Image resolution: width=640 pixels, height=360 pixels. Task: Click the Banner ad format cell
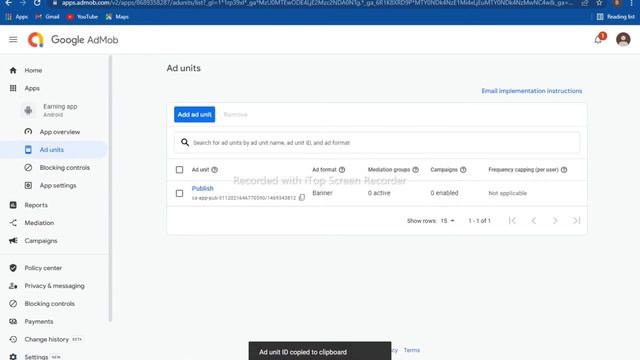322,193
